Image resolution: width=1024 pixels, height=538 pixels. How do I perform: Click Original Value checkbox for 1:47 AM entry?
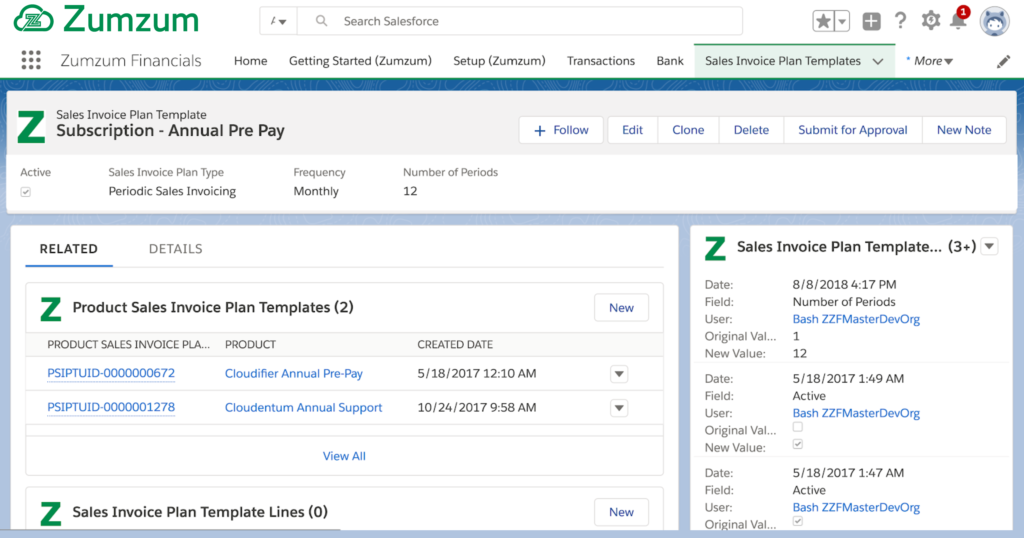pos(797,521)
